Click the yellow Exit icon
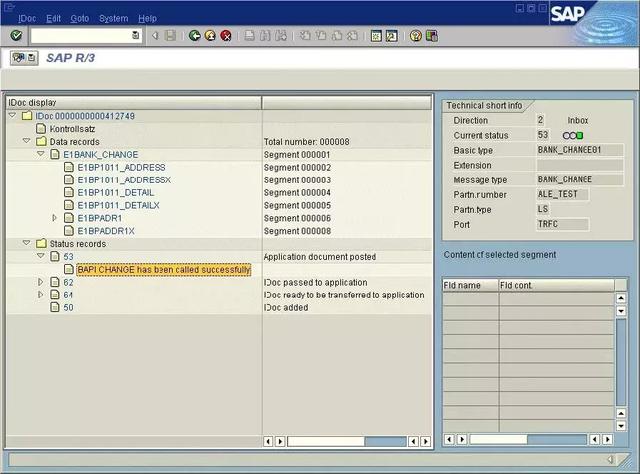 pos(210,36)
